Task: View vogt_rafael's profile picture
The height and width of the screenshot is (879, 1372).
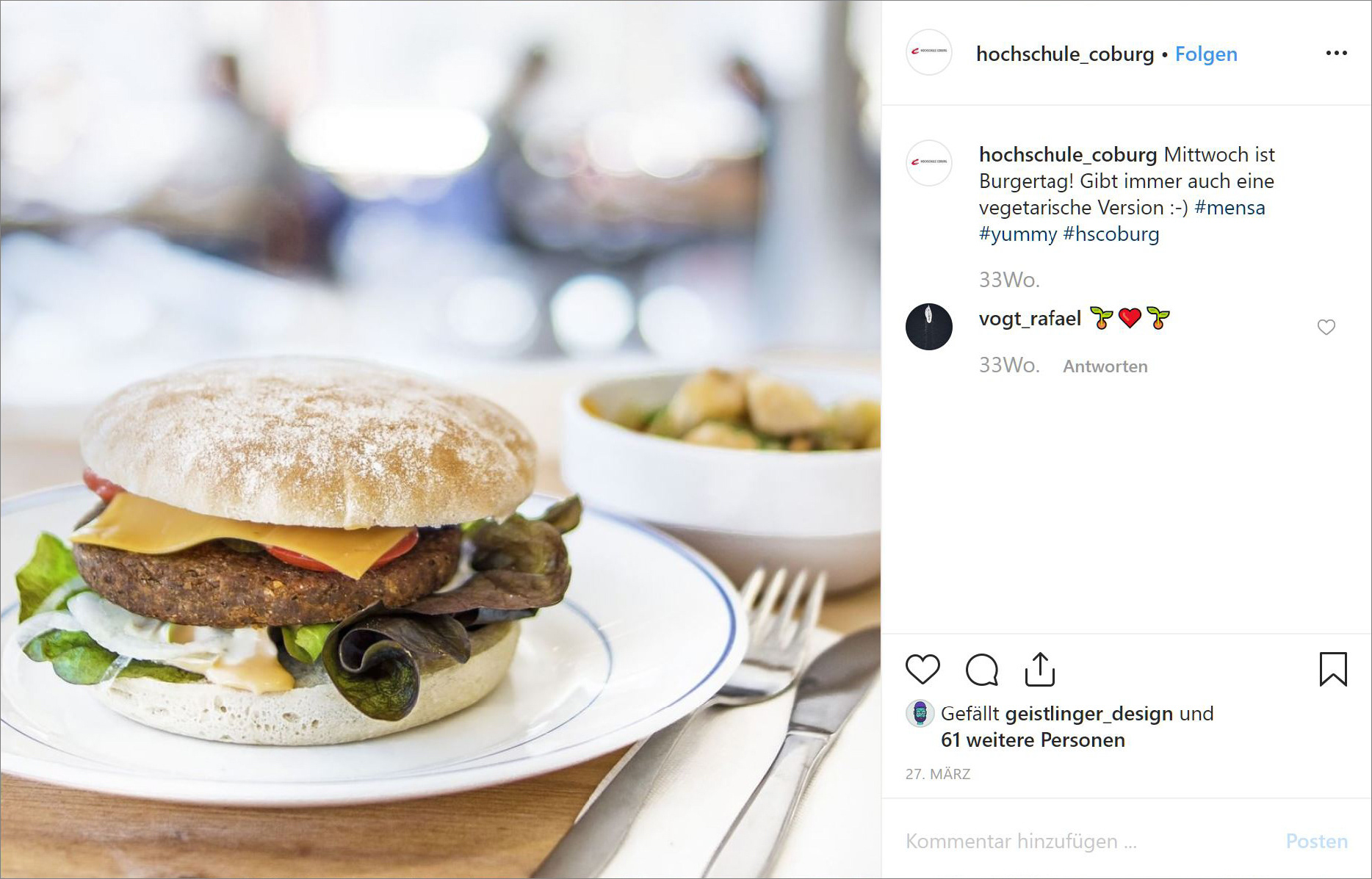Action: tap(929, 327)
